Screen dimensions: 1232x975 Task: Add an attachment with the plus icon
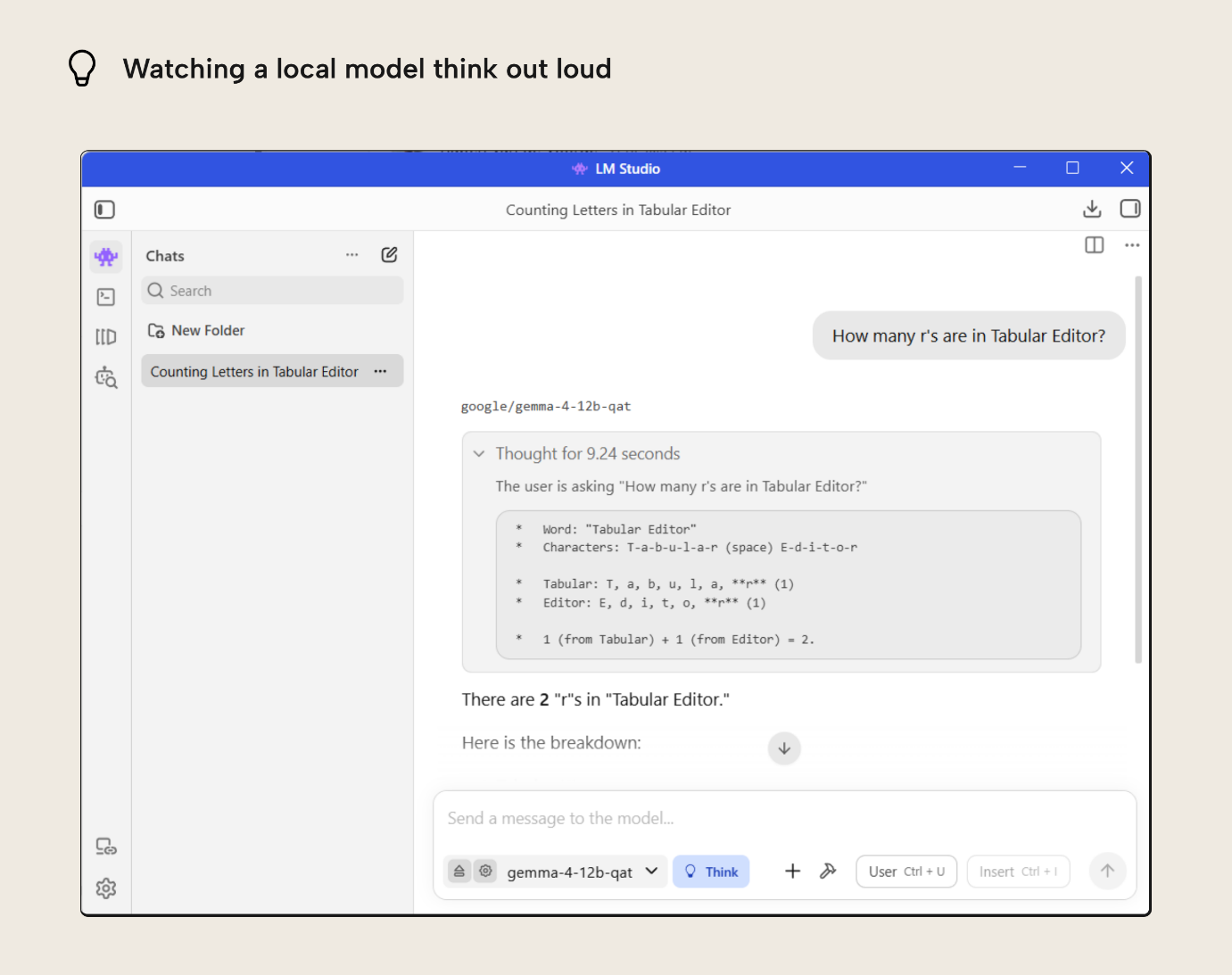[x=792, y=872]
